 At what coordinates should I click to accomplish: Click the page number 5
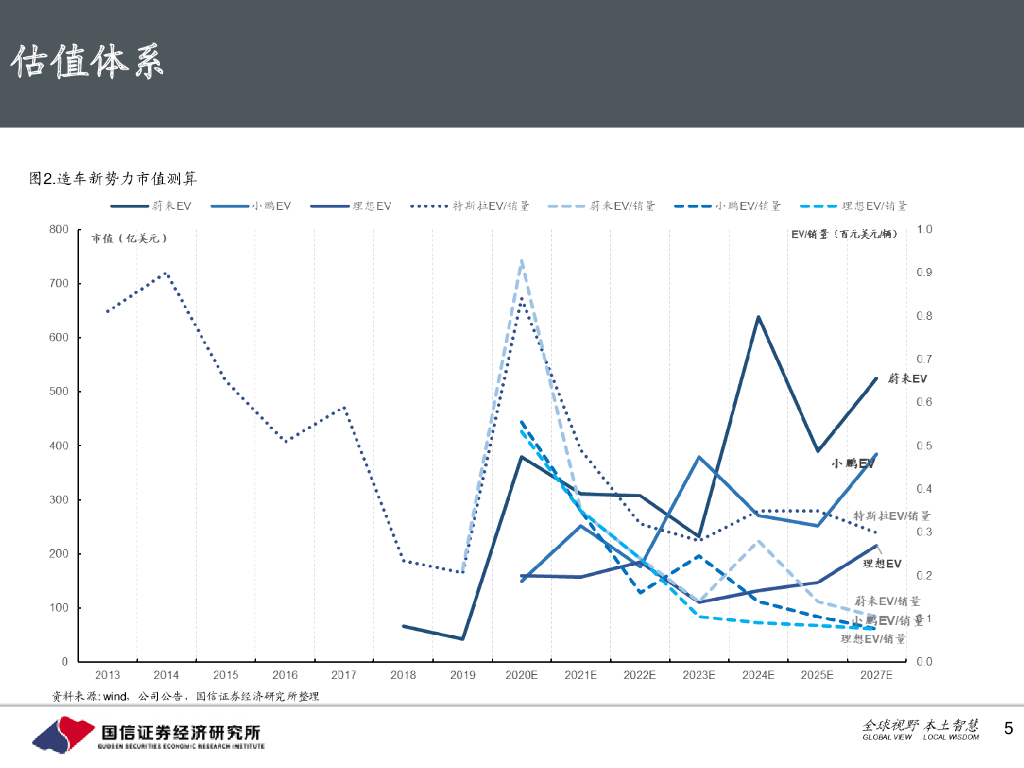click(x=1008, y=729)
